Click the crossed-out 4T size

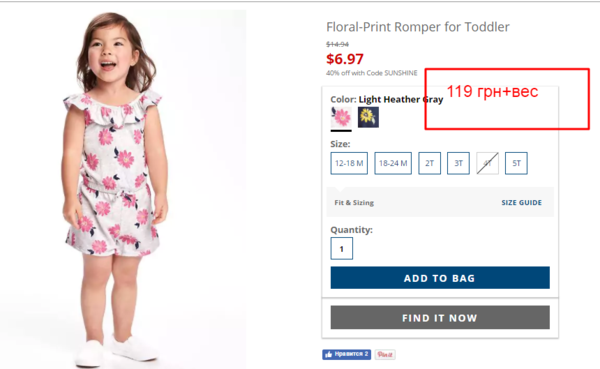pyautogui.click(x=488, y=163)
